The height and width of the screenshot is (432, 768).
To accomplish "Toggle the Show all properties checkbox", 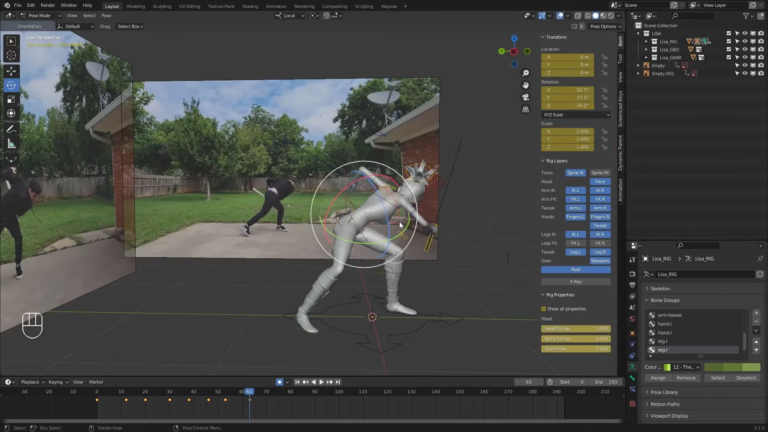I will pyautogui.click(x=544, y=309).
